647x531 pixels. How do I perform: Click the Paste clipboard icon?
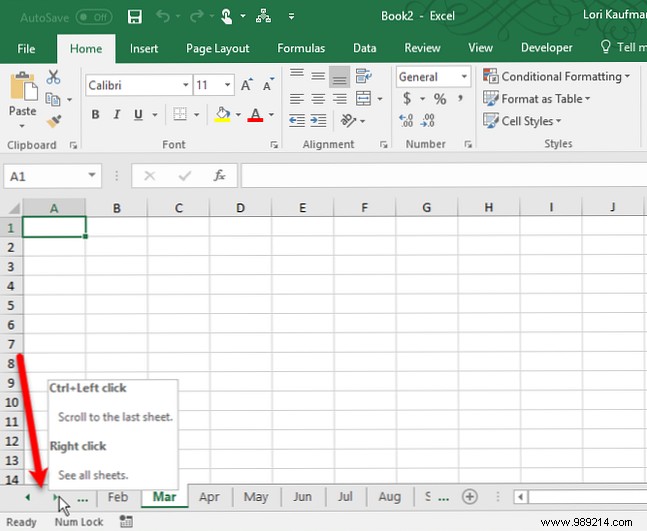click(23, 86)
